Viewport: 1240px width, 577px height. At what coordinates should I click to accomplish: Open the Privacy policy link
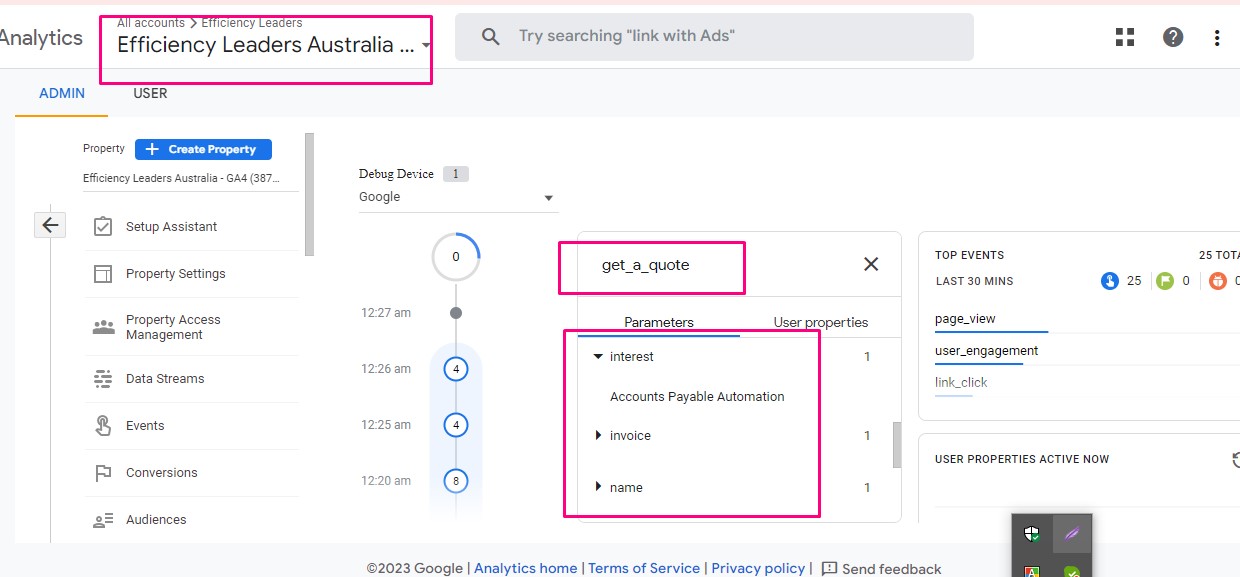tap(758, 568)
